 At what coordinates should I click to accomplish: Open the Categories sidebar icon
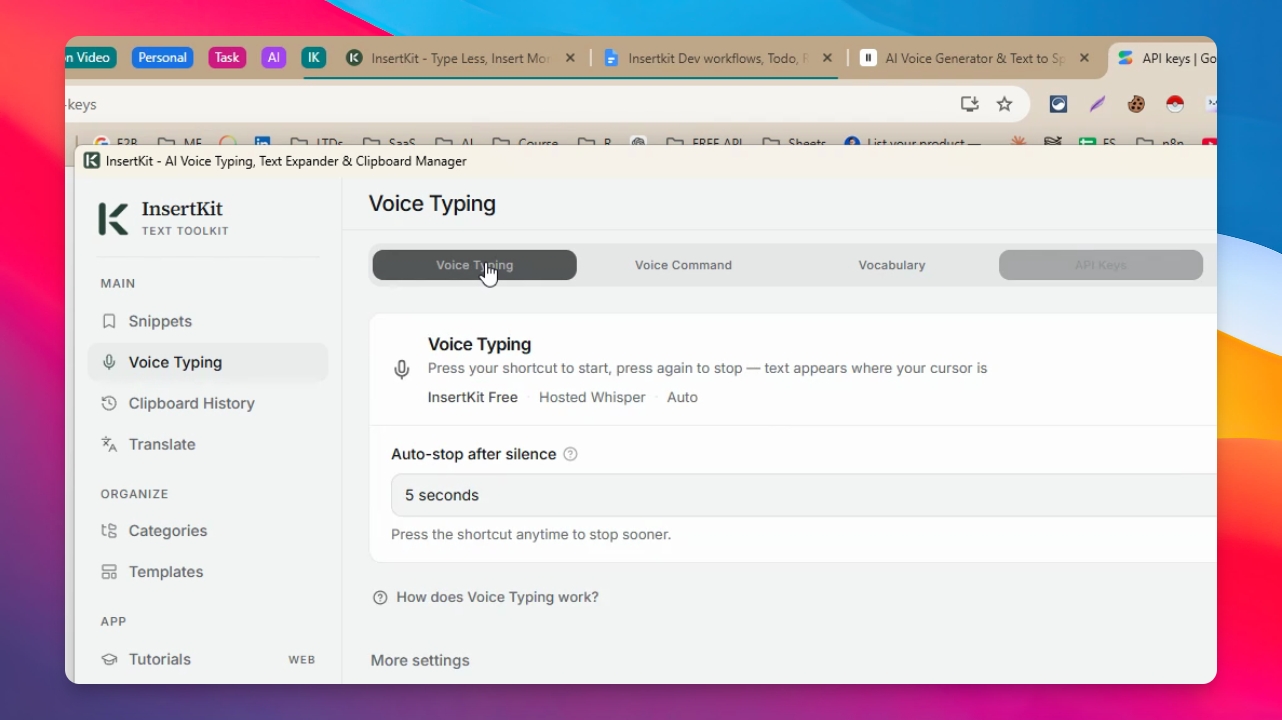click(109, 531)
